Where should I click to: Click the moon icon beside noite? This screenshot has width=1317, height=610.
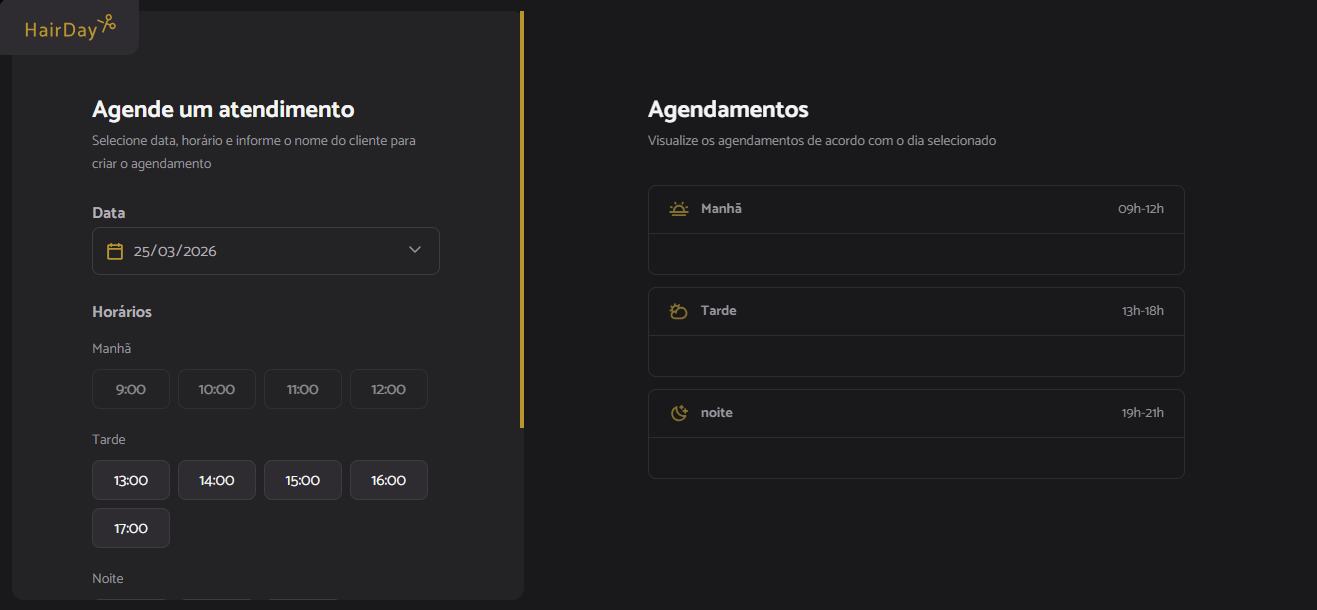pyautogui.click(x=679, y=413)
